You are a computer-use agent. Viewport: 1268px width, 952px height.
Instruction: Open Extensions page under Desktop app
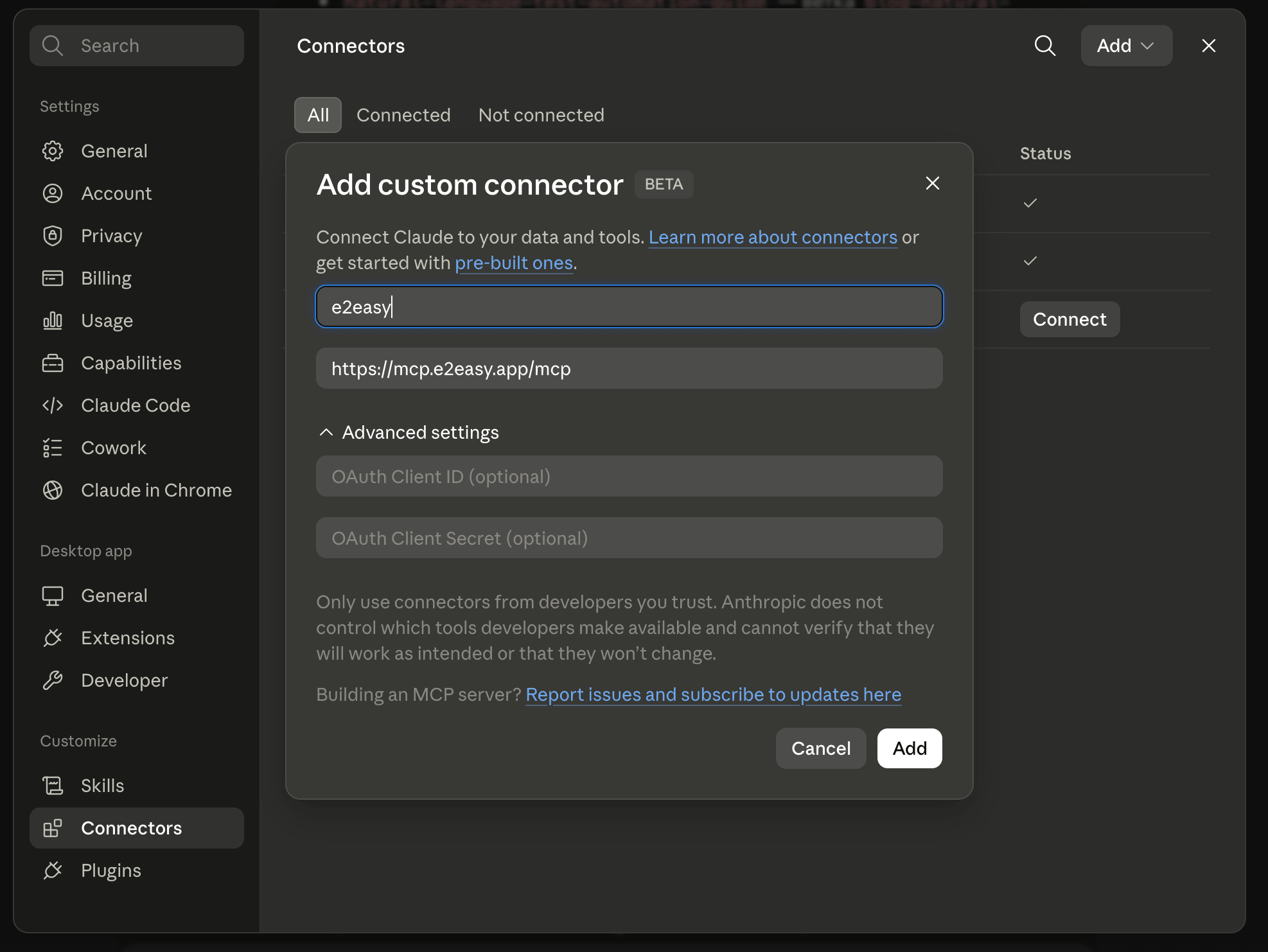coord(136,638)
